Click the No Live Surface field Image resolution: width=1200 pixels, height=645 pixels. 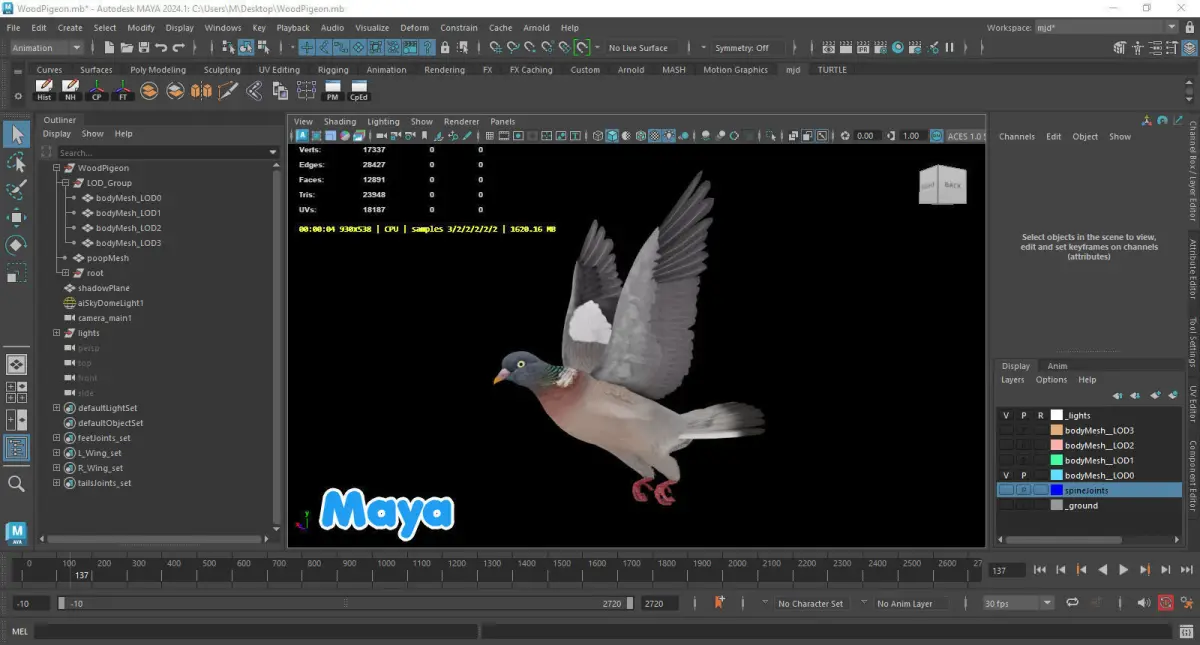pos(639,47)
